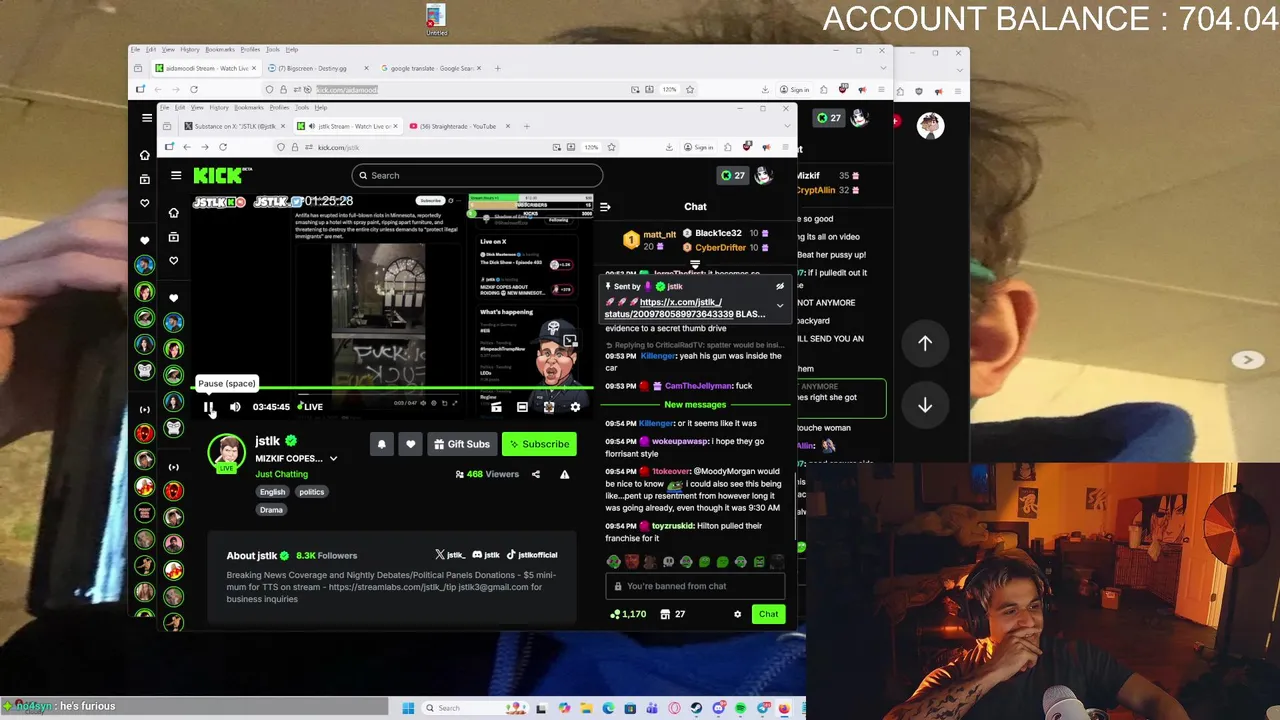Open the shop icon labeled 27
Viewport: 1280px width, 720px height.
pos(673,614)
